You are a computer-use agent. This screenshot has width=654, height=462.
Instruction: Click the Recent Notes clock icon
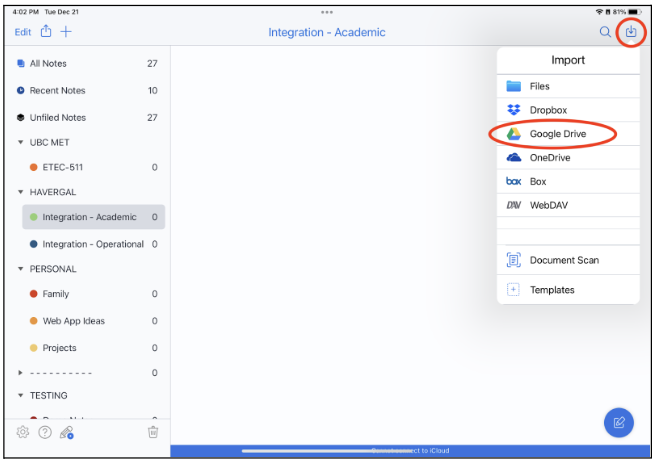tap(20, 90)
